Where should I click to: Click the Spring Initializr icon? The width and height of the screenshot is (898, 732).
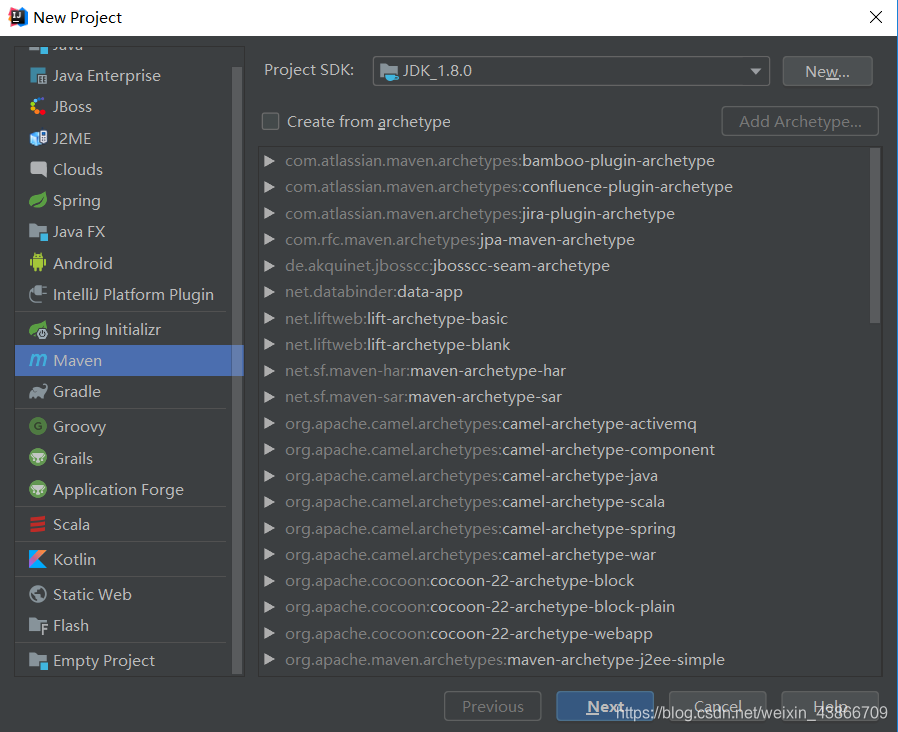(38, 330)
